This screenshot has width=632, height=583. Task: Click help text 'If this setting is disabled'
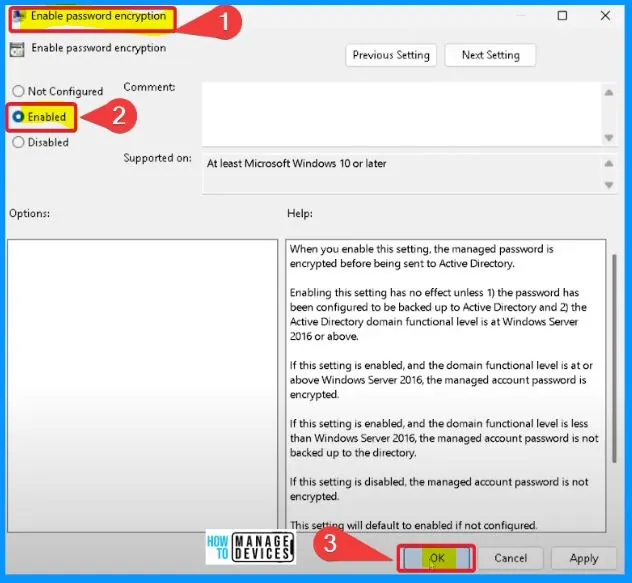tap(347, 482)
